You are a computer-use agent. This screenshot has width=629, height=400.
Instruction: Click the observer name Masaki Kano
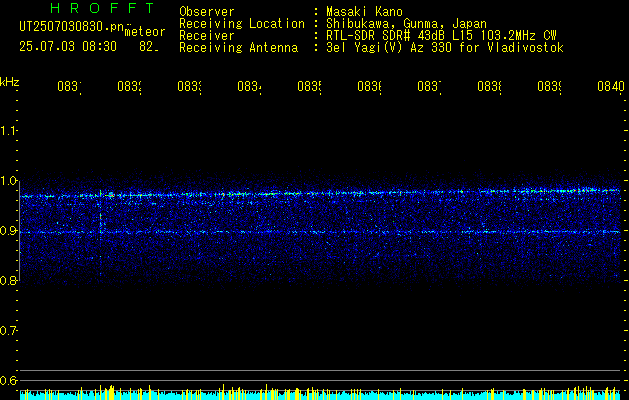coord(364,11)
